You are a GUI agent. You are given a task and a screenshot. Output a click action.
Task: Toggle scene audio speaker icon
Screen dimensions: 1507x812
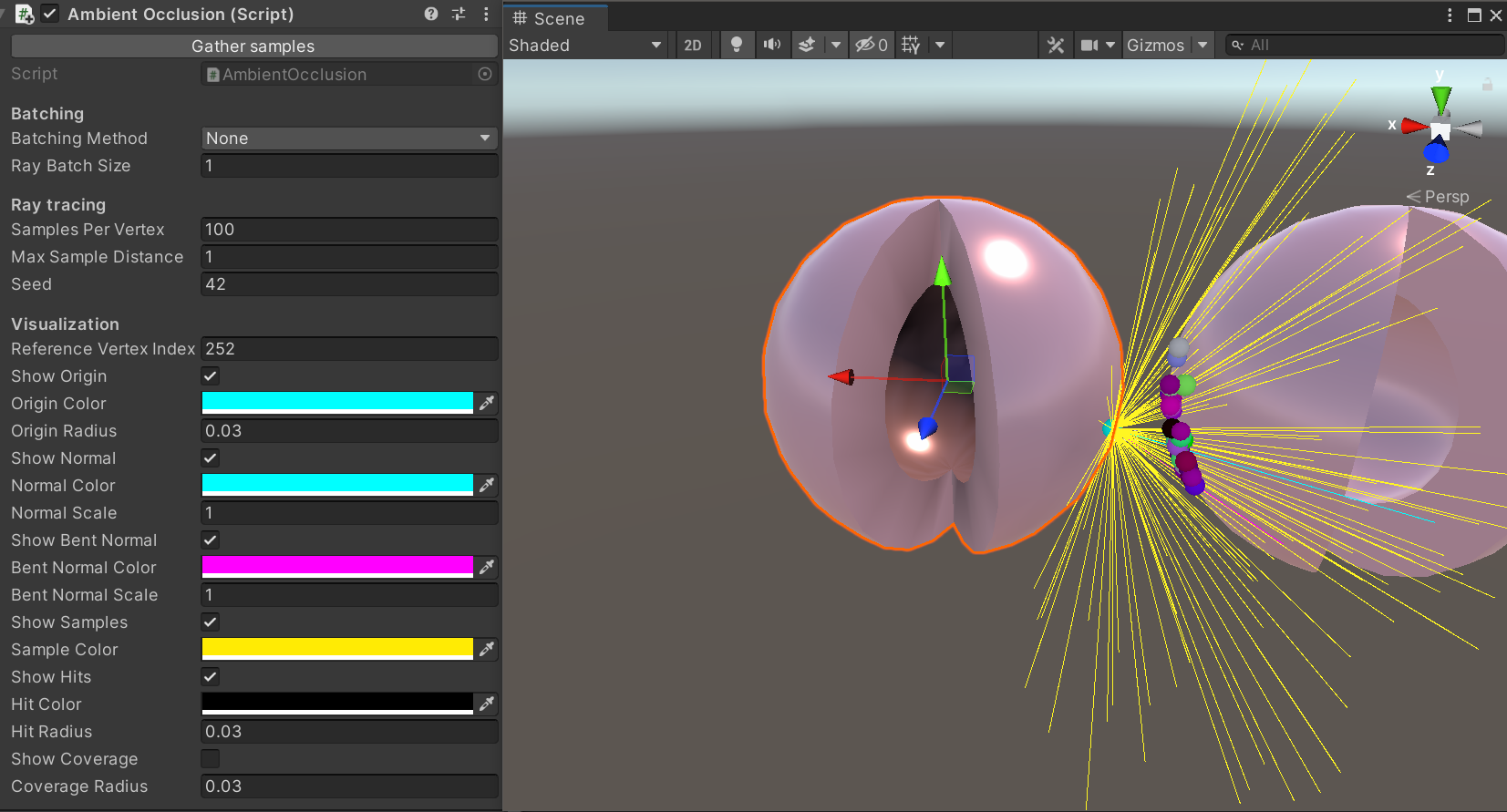point(772,45)
